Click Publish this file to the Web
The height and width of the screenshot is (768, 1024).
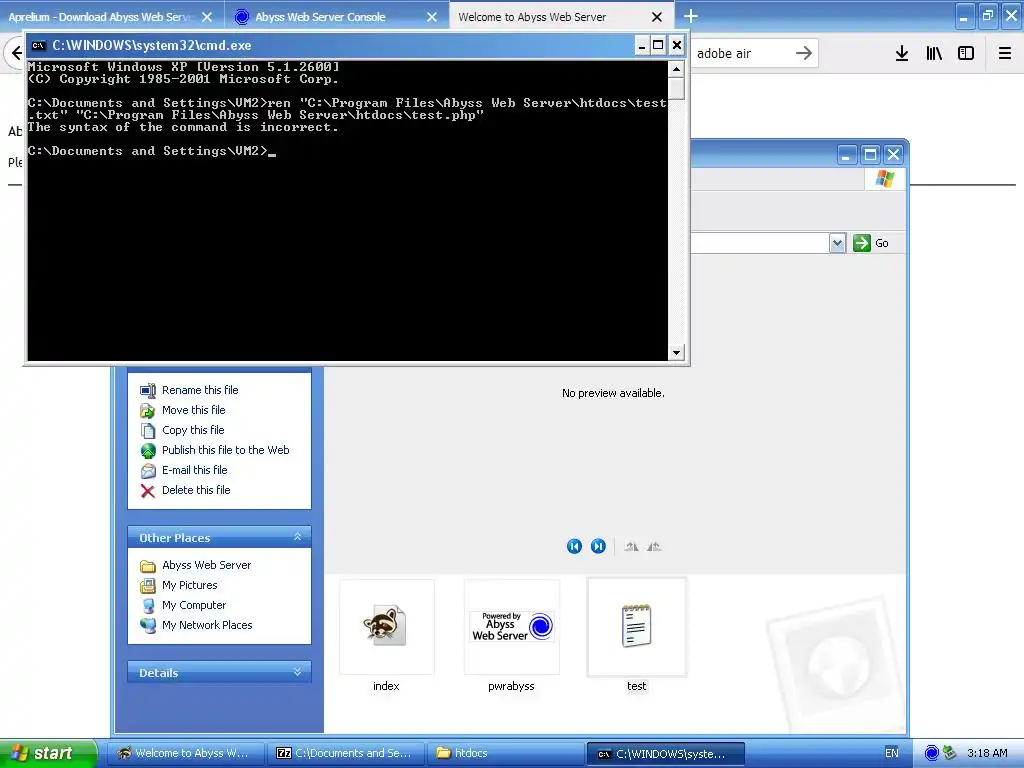click(x=225, y=450)
